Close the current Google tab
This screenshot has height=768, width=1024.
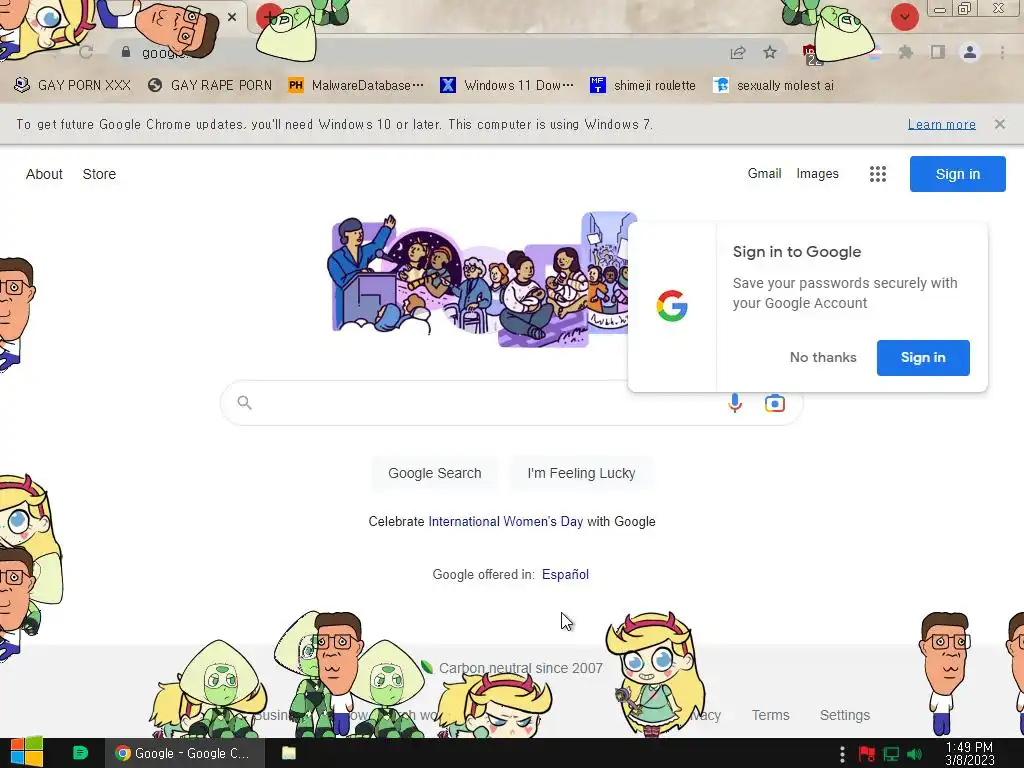coord(232,17)
